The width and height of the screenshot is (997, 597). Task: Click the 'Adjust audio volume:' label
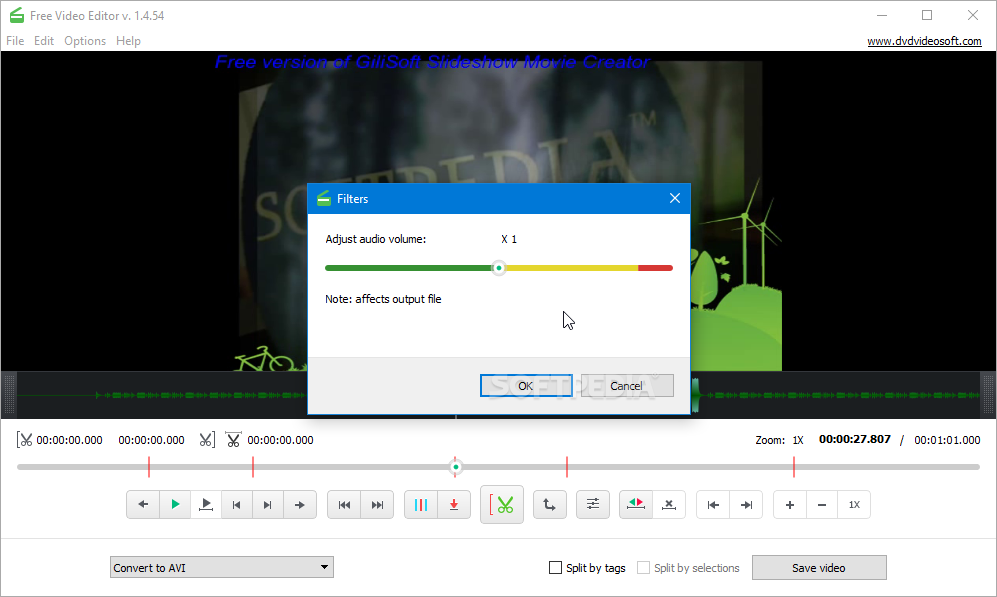pos(376,239)
